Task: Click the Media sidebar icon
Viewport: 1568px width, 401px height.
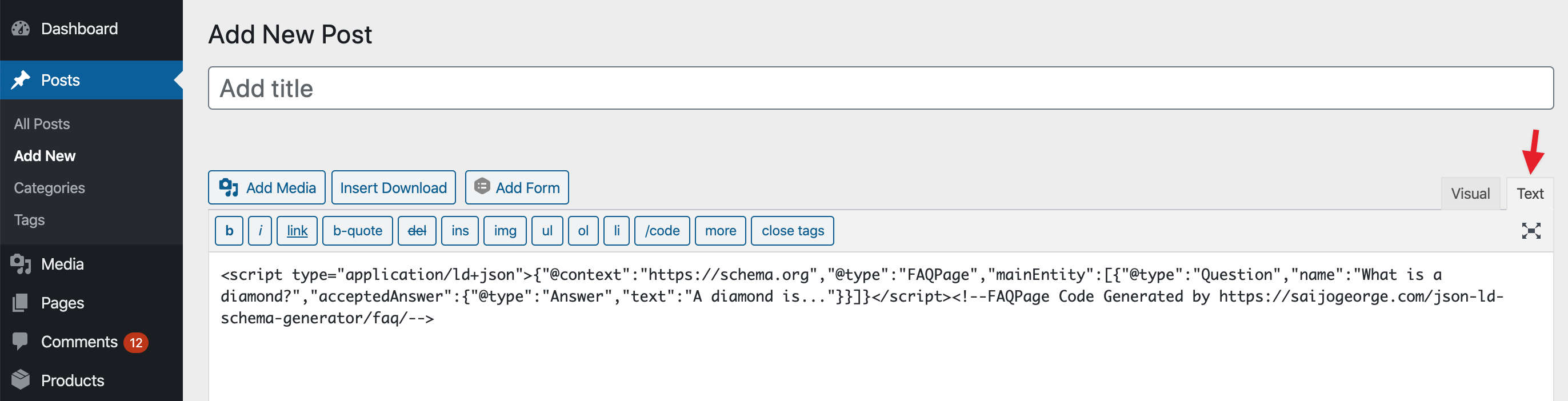Action: [21, 263]
